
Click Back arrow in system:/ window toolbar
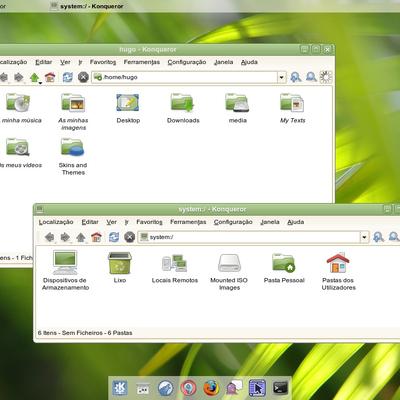coord(50,237)
